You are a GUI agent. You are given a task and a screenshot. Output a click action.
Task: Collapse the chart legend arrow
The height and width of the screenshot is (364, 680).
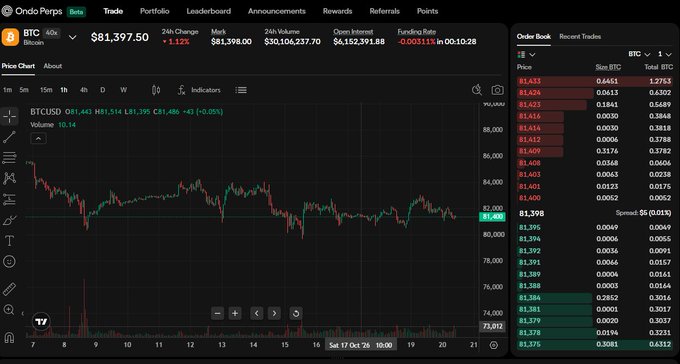click(38, 138)
